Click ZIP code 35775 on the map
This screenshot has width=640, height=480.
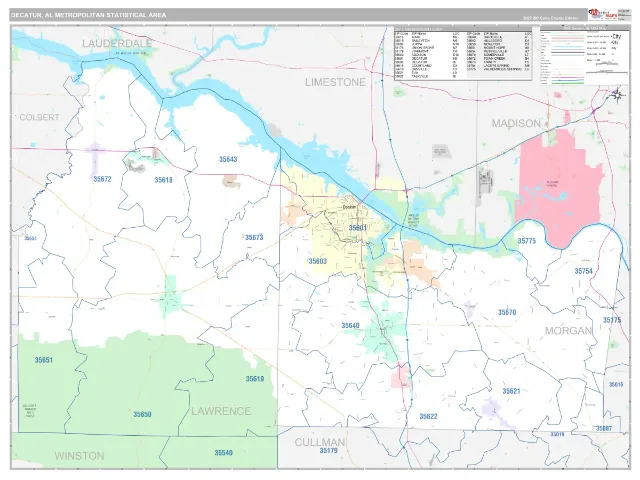click(x=527, y=241)
